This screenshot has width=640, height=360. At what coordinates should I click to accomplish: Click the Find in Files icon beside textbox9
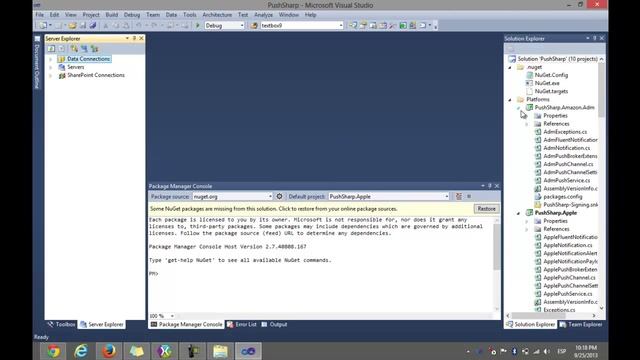[x=254, y=25]
